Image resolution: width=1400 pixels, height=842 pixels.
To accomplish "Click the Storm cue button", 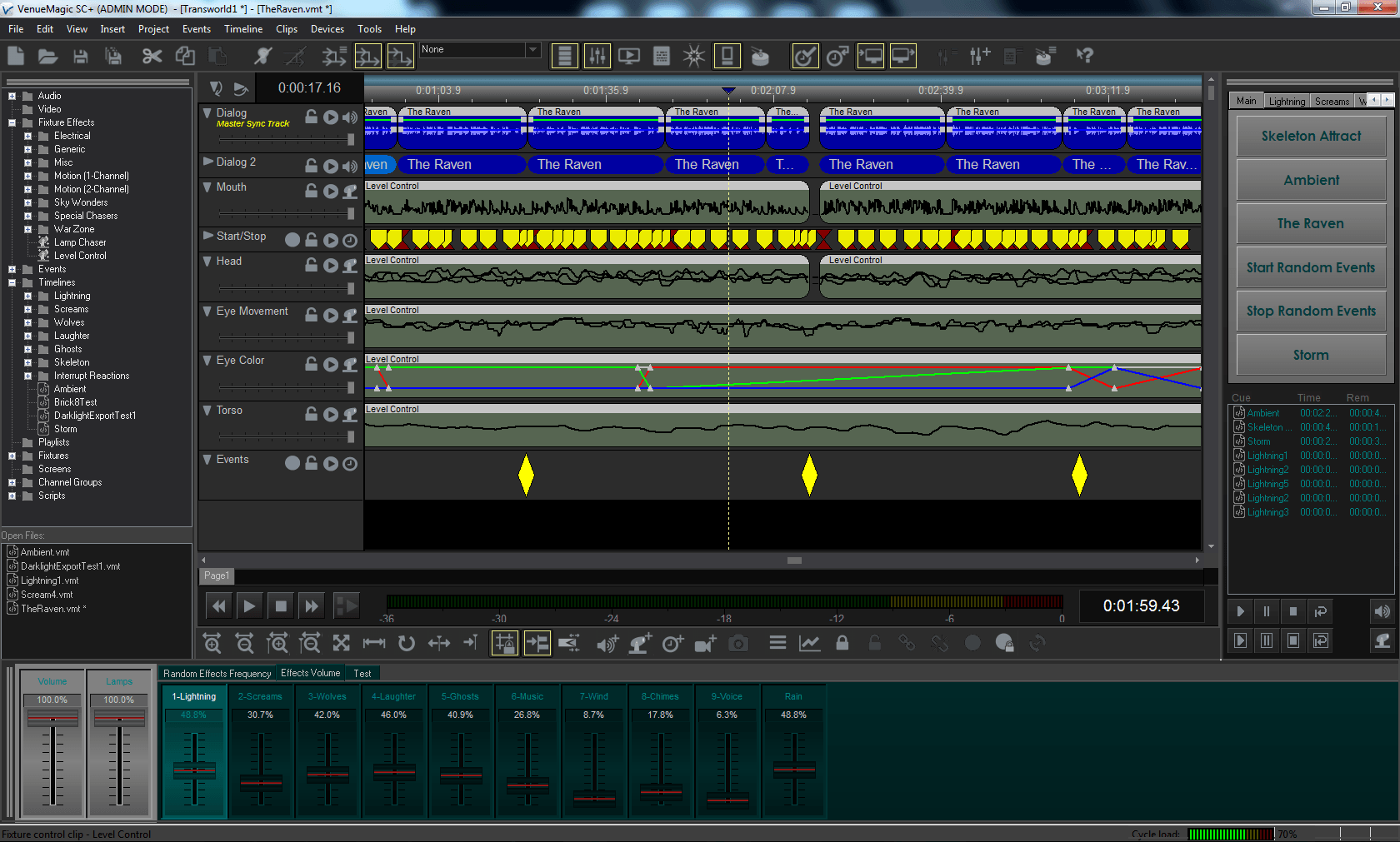I will coord(1311,355).
